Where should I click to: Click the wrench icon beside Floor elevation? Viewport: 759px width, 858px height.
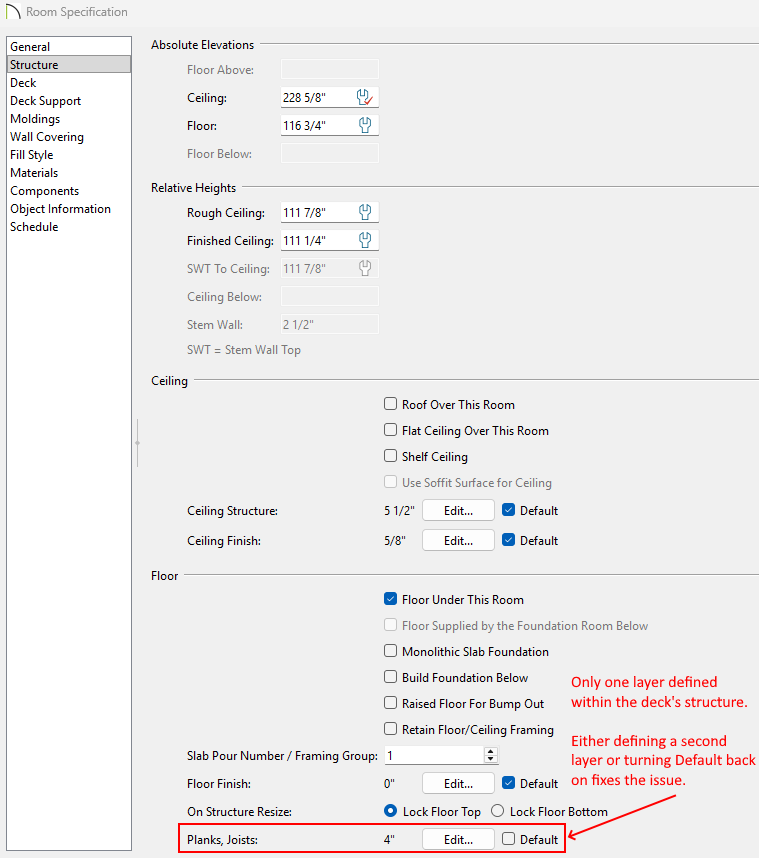pos(366,126)
